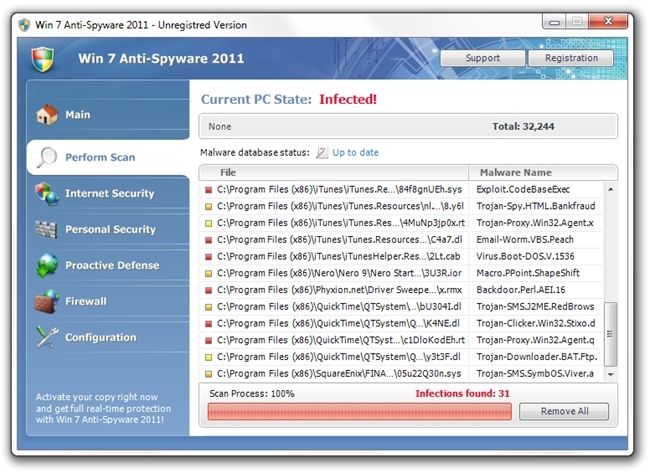
Task: Click the scrollbar up arrow in results list
Action: pyautogui.click(x=610, y=189)
